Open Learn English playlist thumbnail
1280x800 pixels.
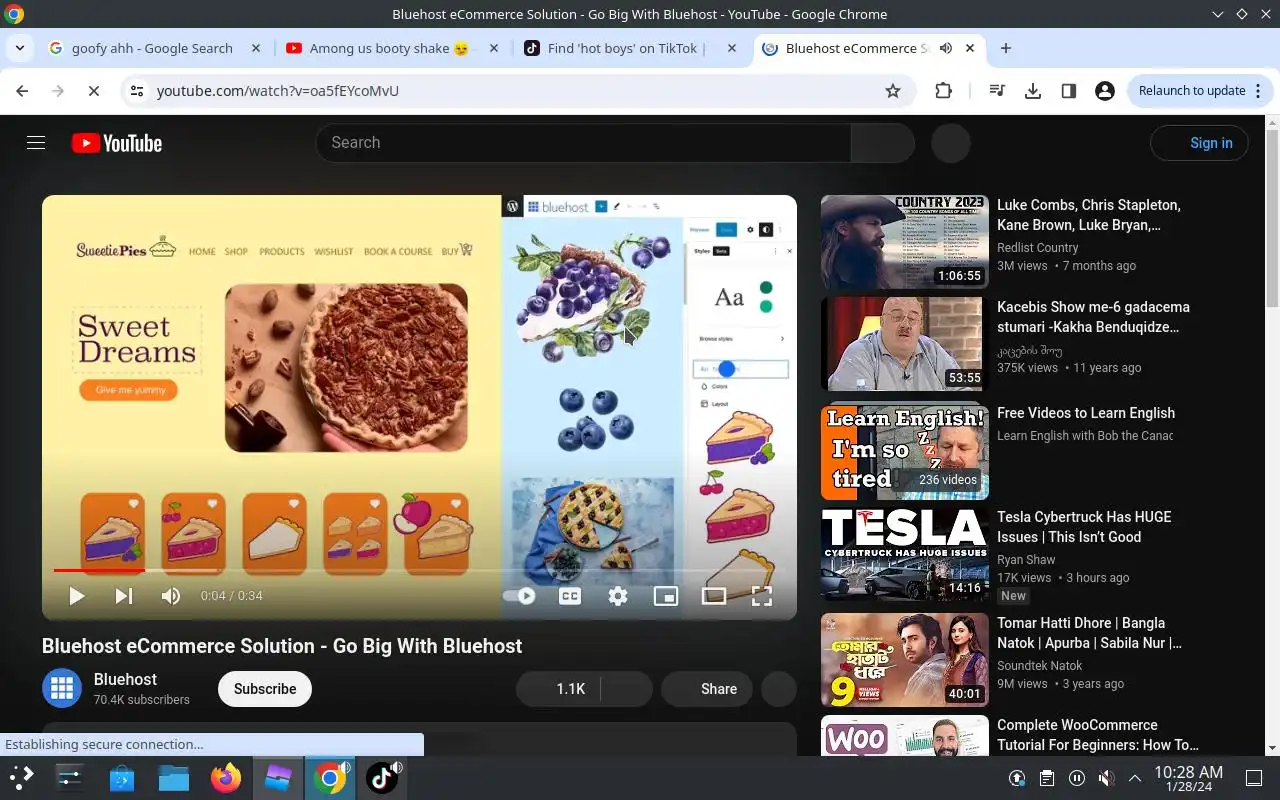coord(905,452)
